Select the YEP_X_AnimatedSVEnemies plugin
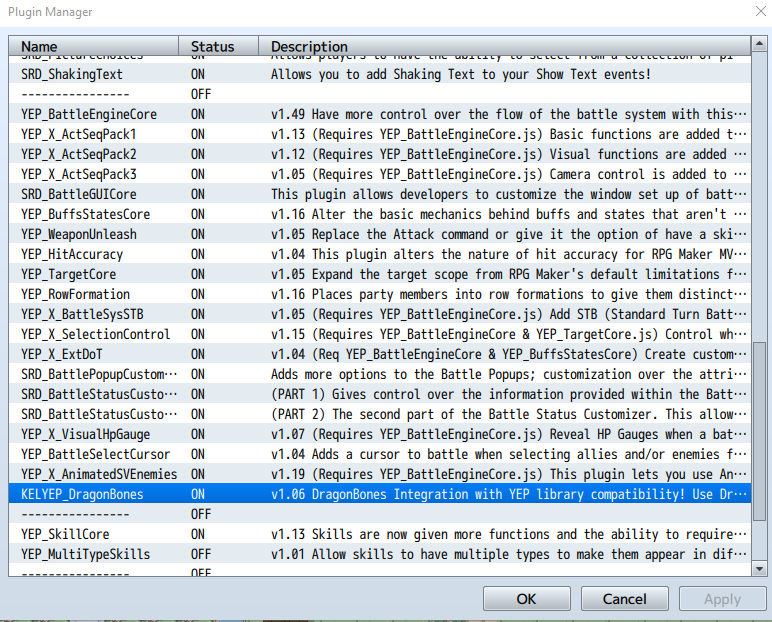 point(380,474)
